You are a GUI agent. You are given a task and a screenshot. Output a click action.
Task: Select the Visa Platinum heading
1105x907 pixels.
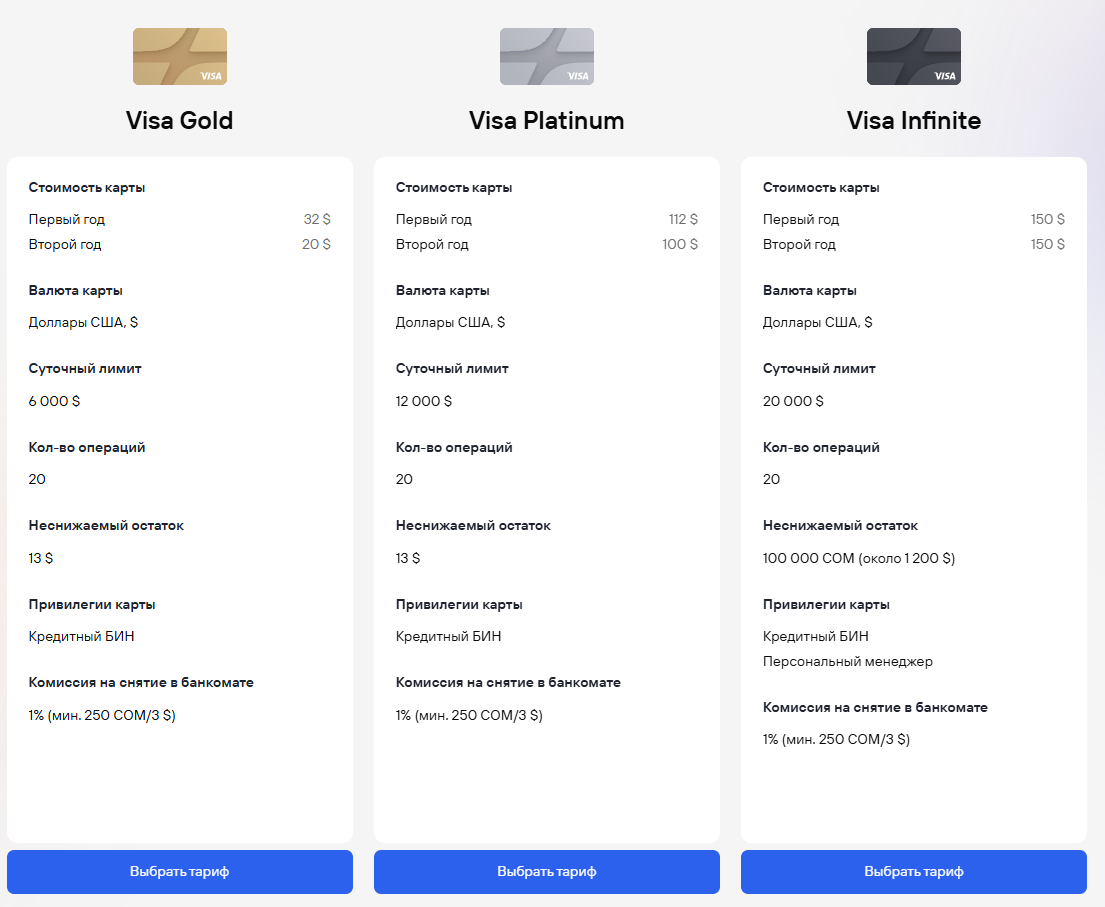[547, 121]
